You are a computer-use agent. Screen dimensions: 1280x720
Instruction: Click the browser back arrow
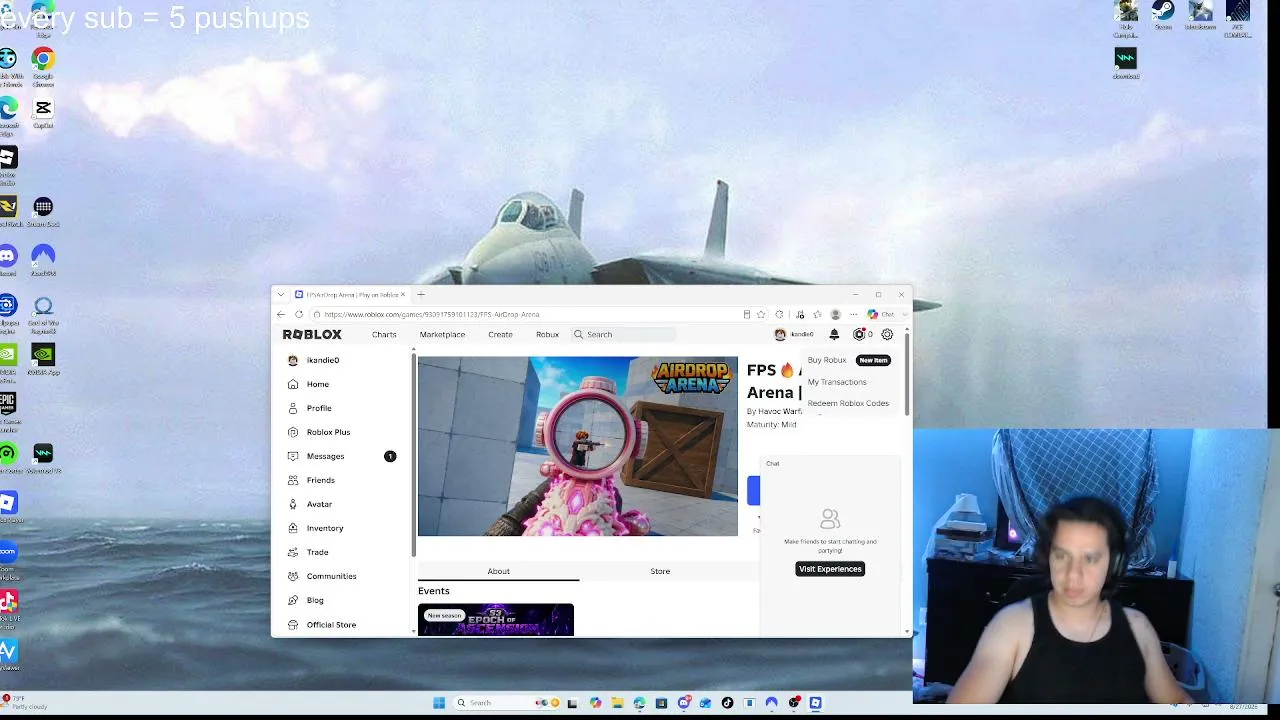(x=281, y=314)
